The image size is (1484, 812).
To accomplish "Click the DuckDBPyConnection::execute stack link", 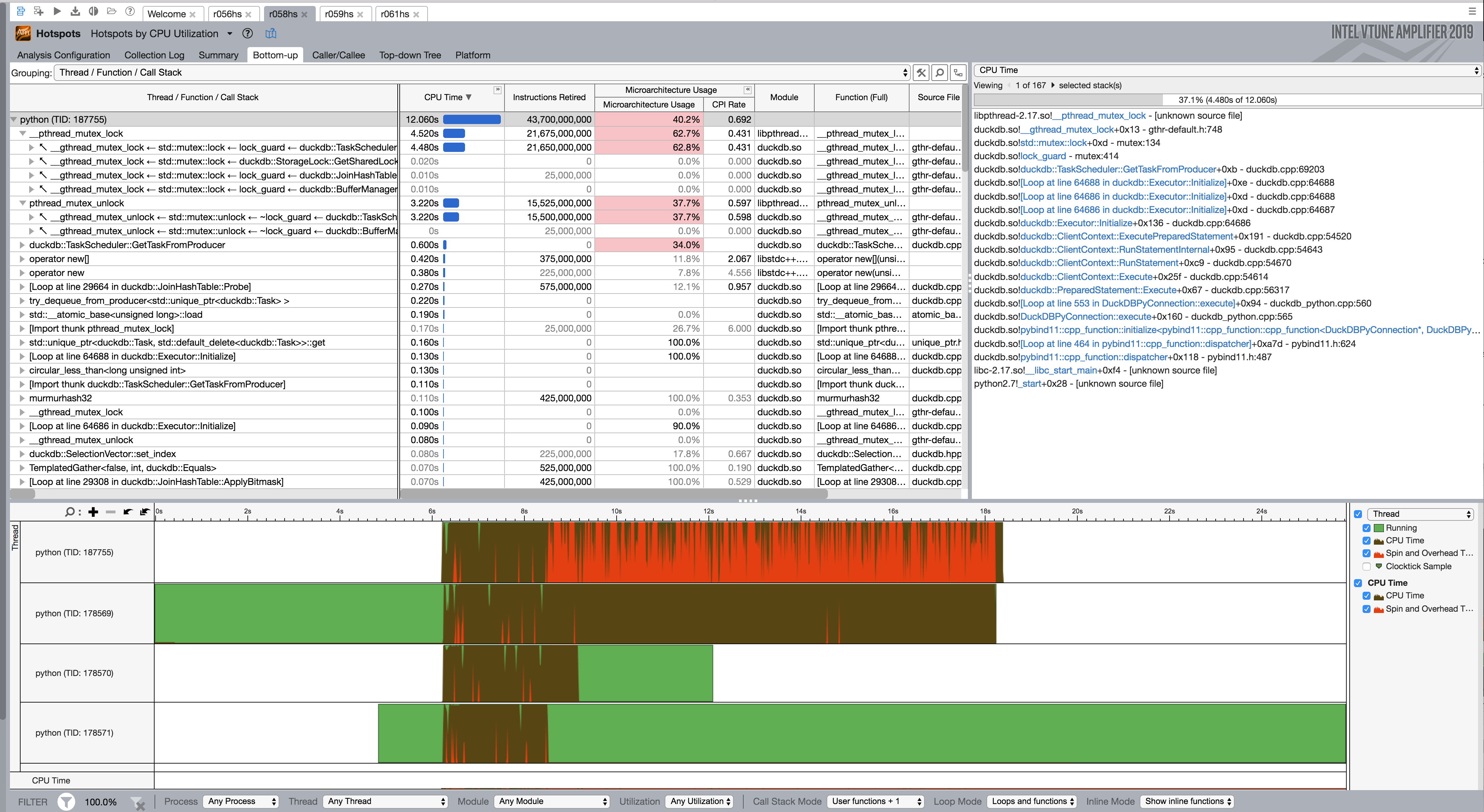I will [x=1086, y=317].
